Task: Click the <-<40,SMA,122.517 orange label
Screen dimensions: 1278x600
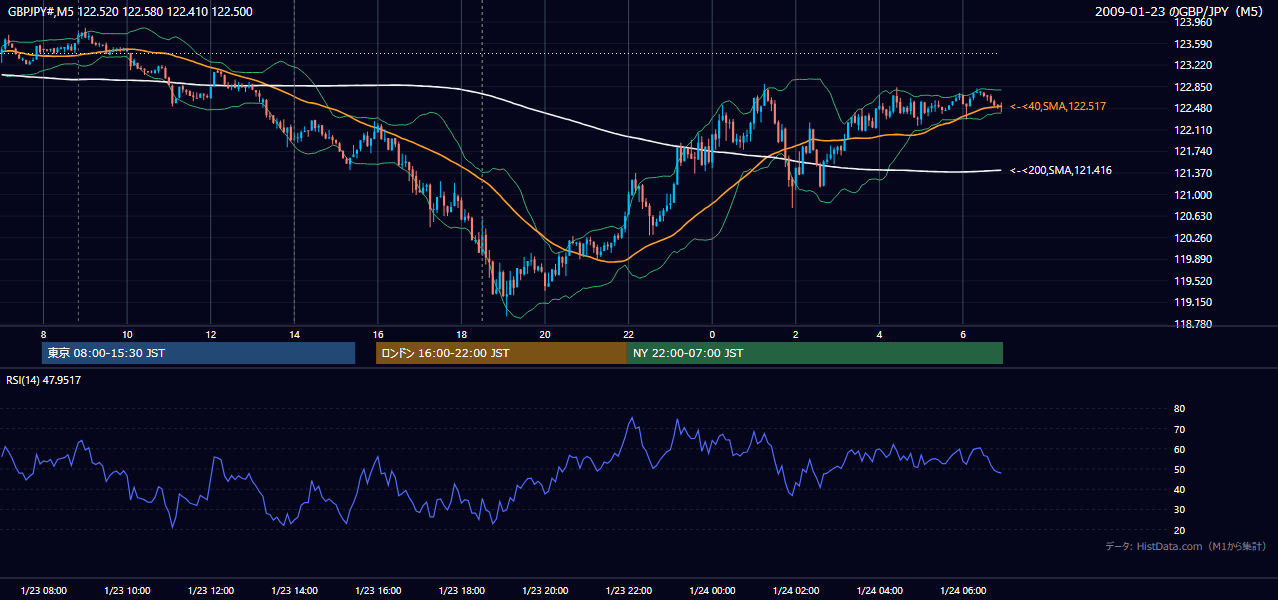Action: (x=1058, y=106)
